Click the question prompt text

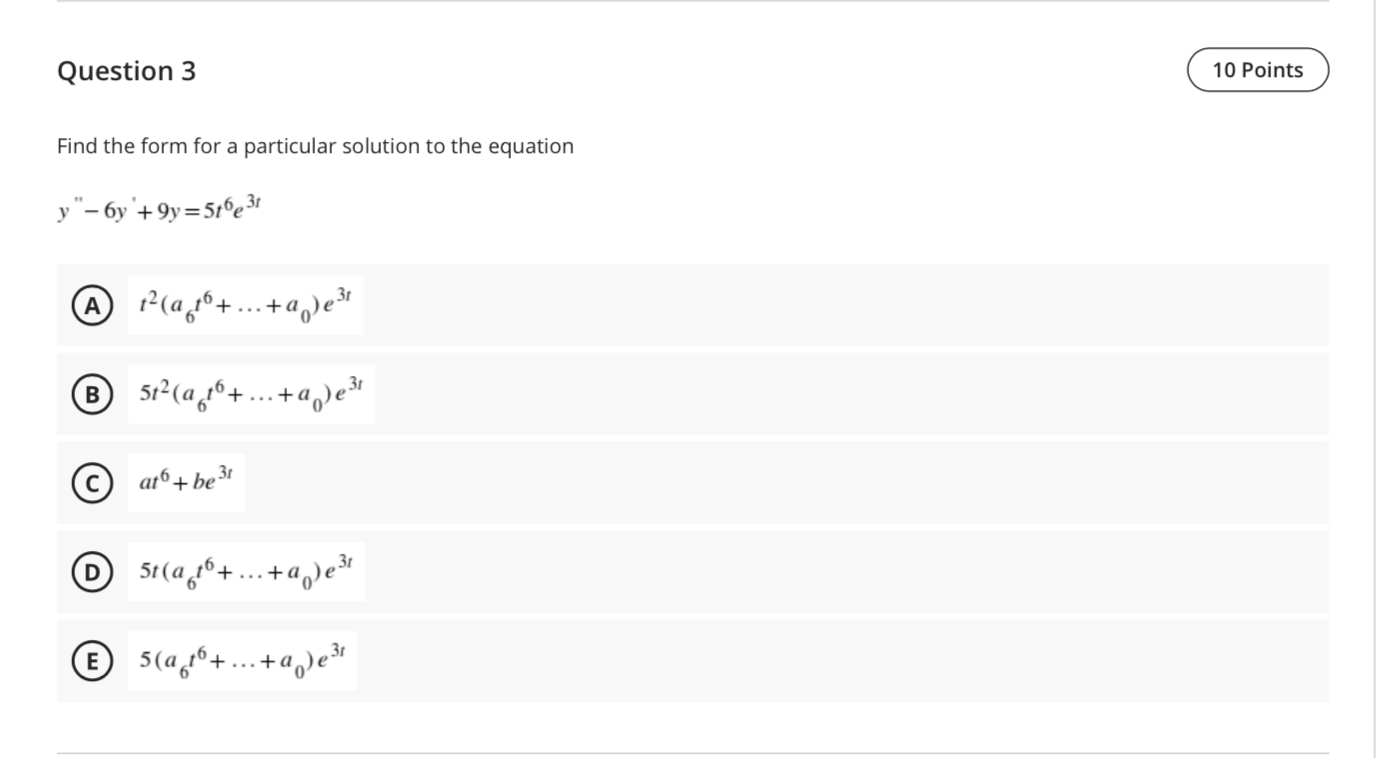click(314, 146)
